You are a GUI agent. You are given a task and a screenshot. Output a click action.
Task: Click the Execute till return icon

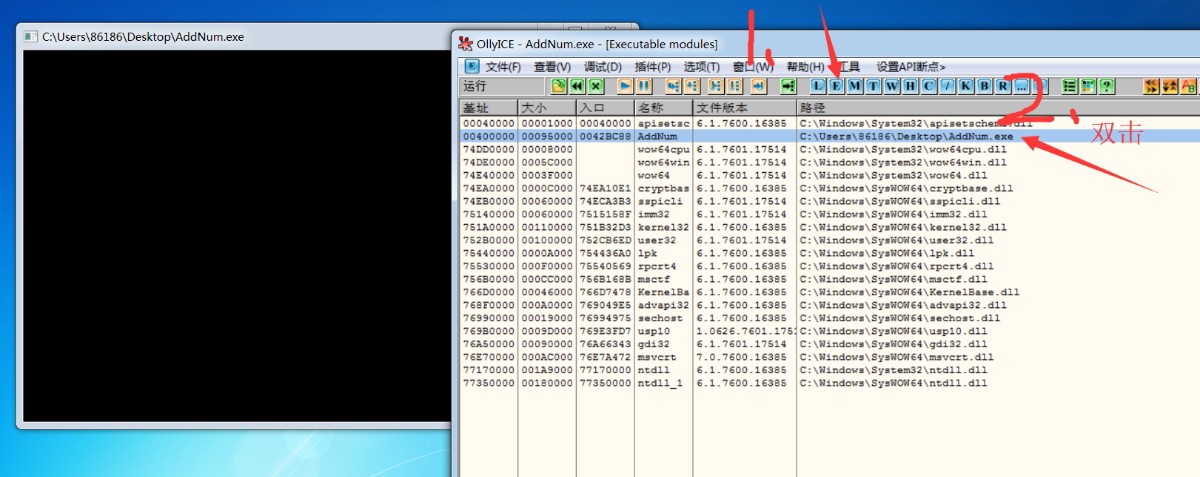pyautogui.click(x=758, y=86)
